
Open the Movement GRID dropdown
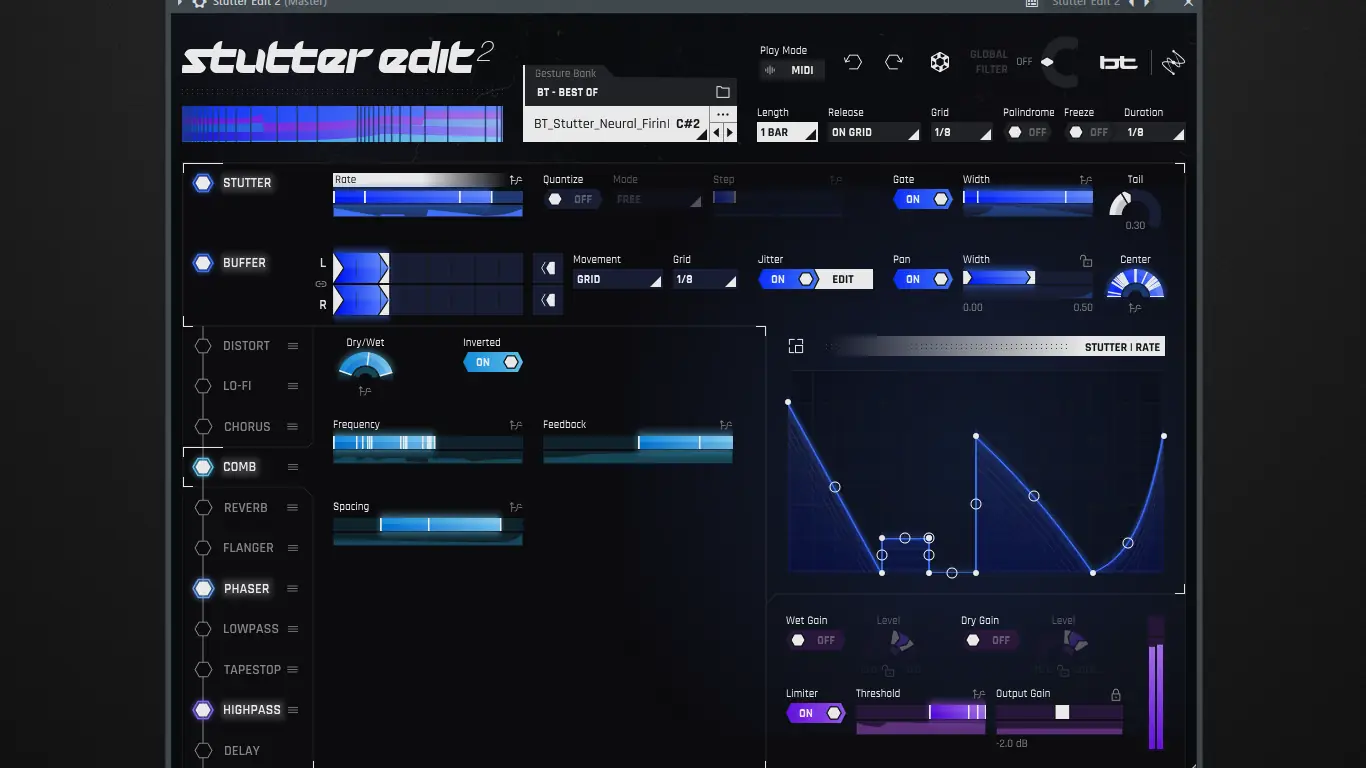tap(618, 279)
